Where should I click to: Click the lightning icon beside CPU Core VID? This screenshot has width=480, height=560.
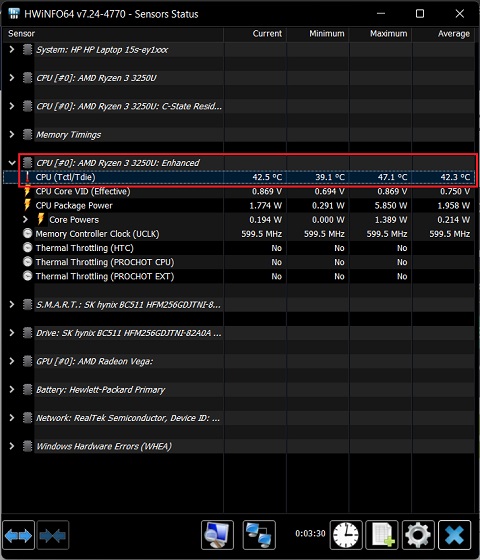point(27,191)
